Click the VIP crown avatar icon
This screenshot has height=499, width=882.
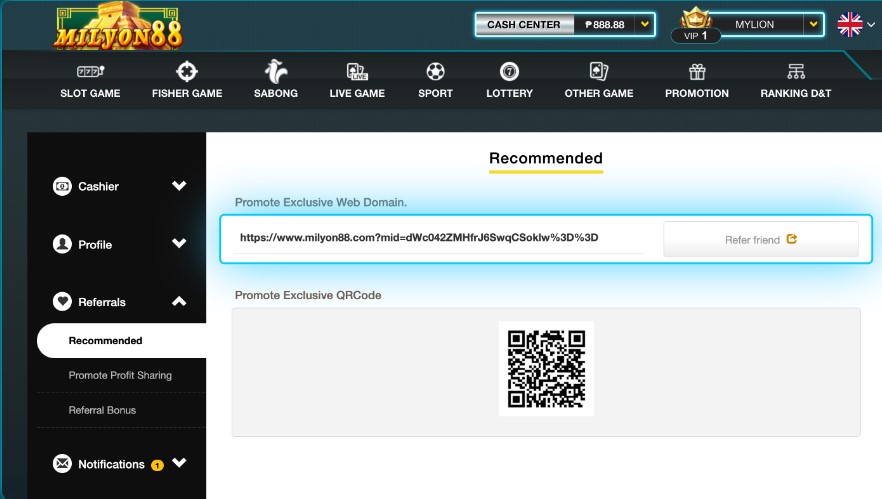[x=696, y=18]
